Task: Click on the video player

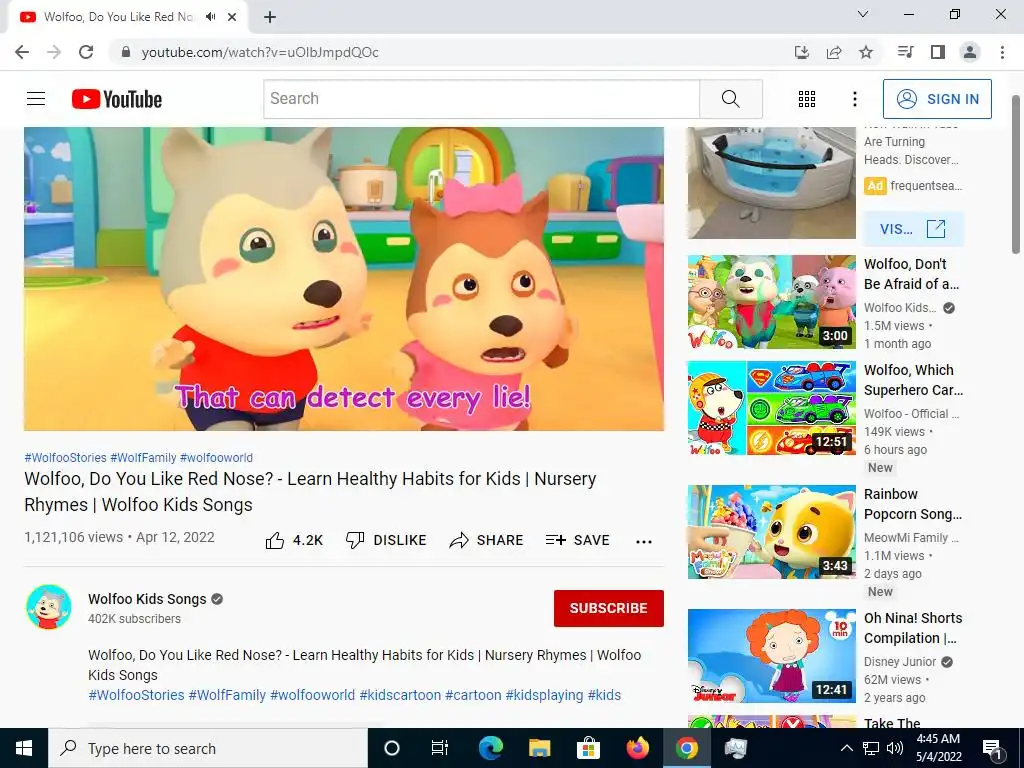Action: point(344,279)
